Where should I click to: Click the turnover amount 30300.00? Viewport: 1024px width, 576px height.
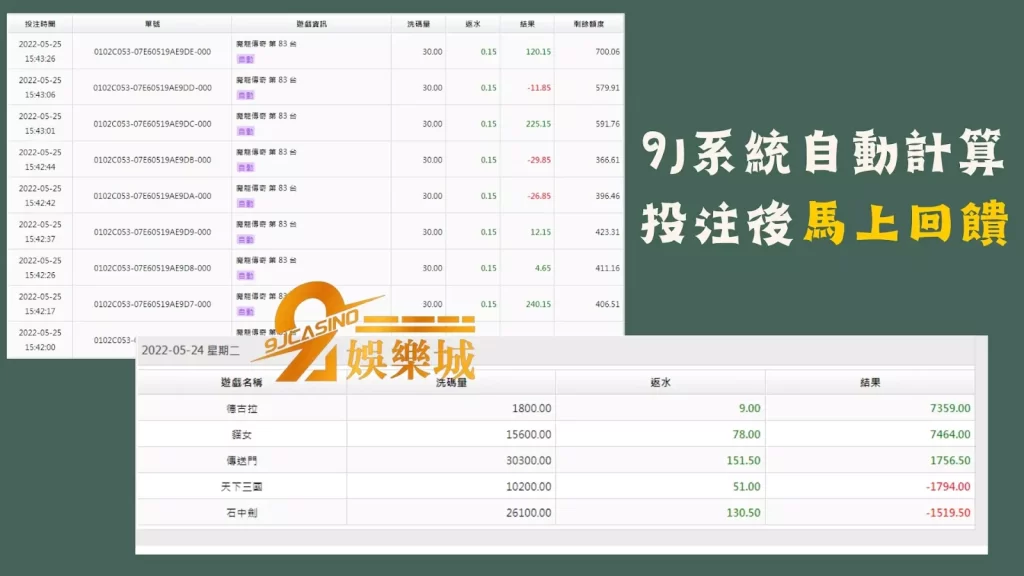coord(528,460)
